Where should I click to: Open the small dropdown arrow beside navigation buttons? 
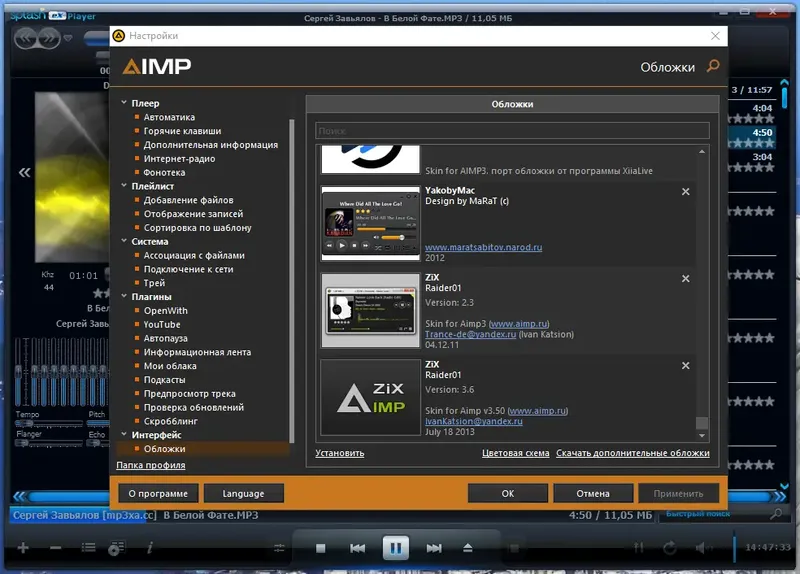(x=67, y=38)
